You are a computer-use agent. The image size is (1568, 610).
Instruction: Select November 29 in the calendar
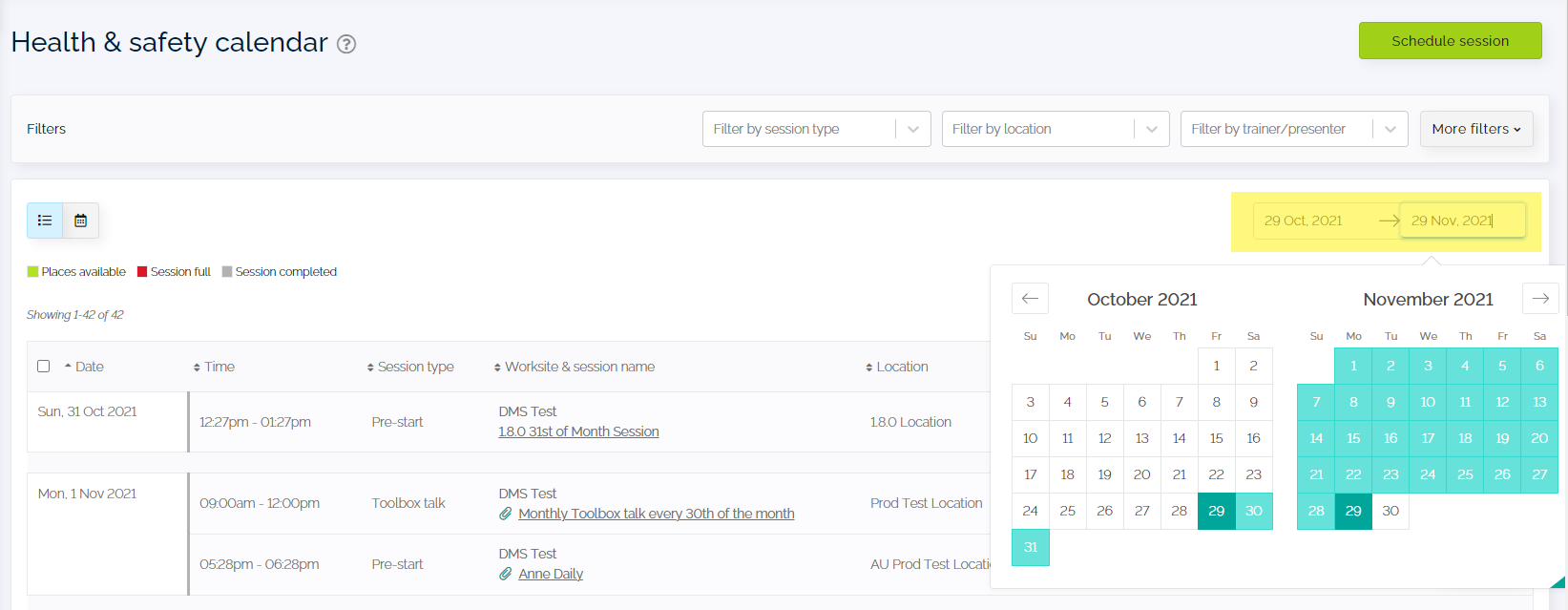click(x=1353, y=511)
